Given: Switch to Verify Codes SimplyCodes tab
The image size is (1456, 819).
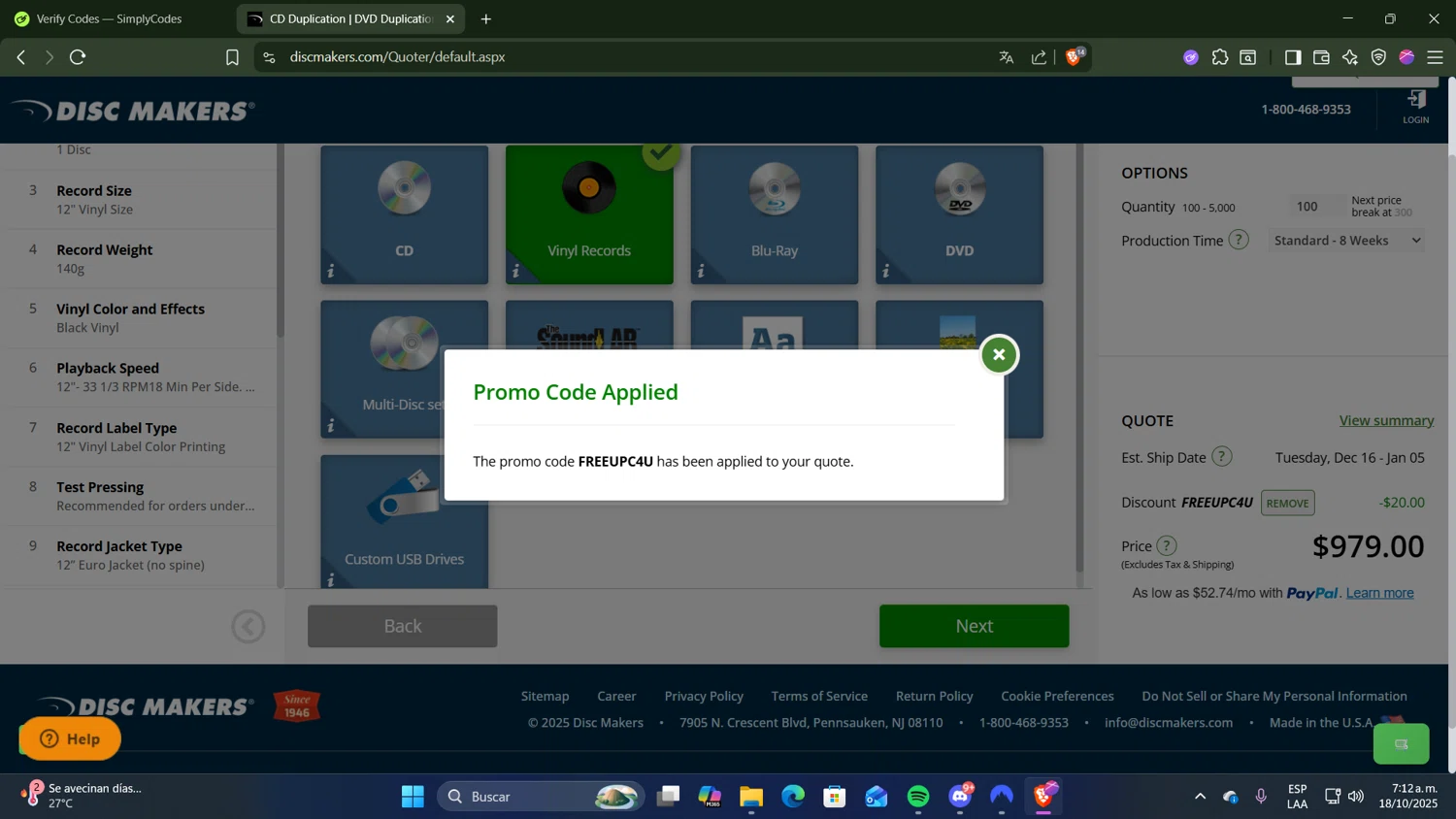Looking at the screenshot, I should pyautogui.click(x=109, y=18).
